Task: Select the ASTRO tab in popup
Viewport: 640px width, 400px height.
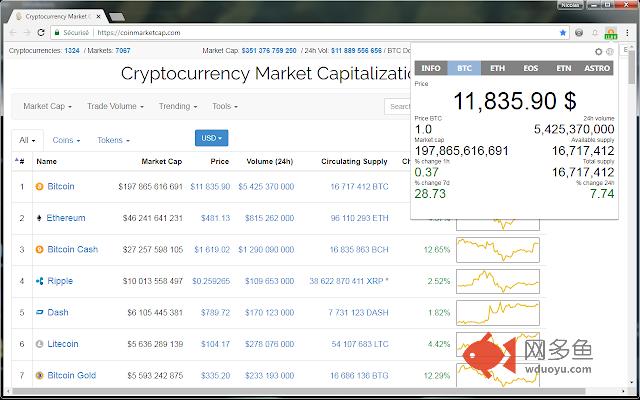Action: (x=597, y=68)
